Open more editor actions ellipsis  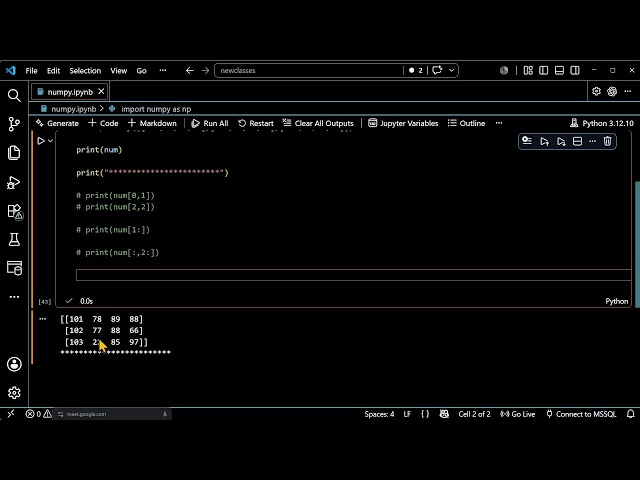628,91
